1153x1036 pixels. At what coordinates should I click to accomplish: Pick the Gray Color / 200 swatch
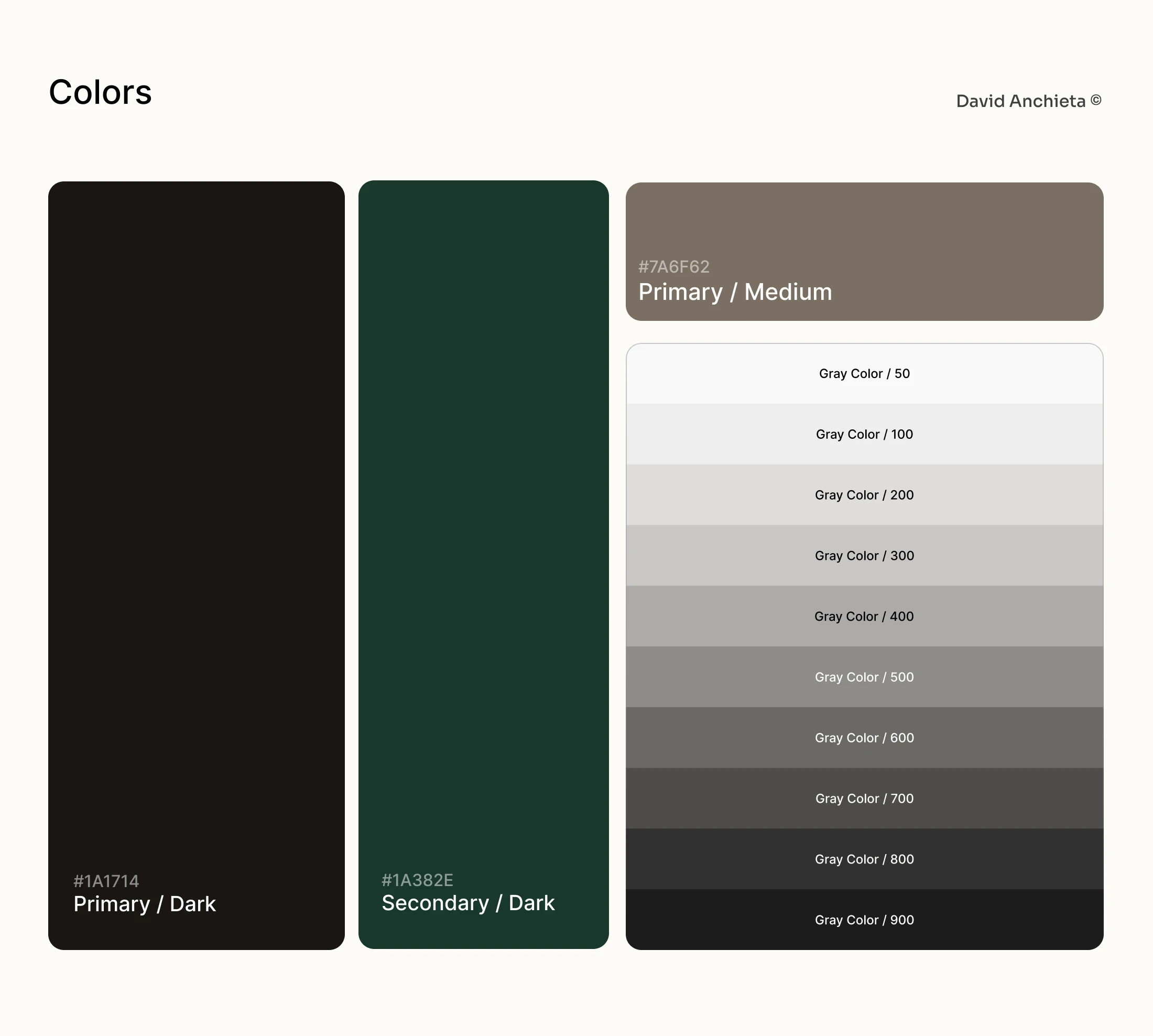click(864, 494)
